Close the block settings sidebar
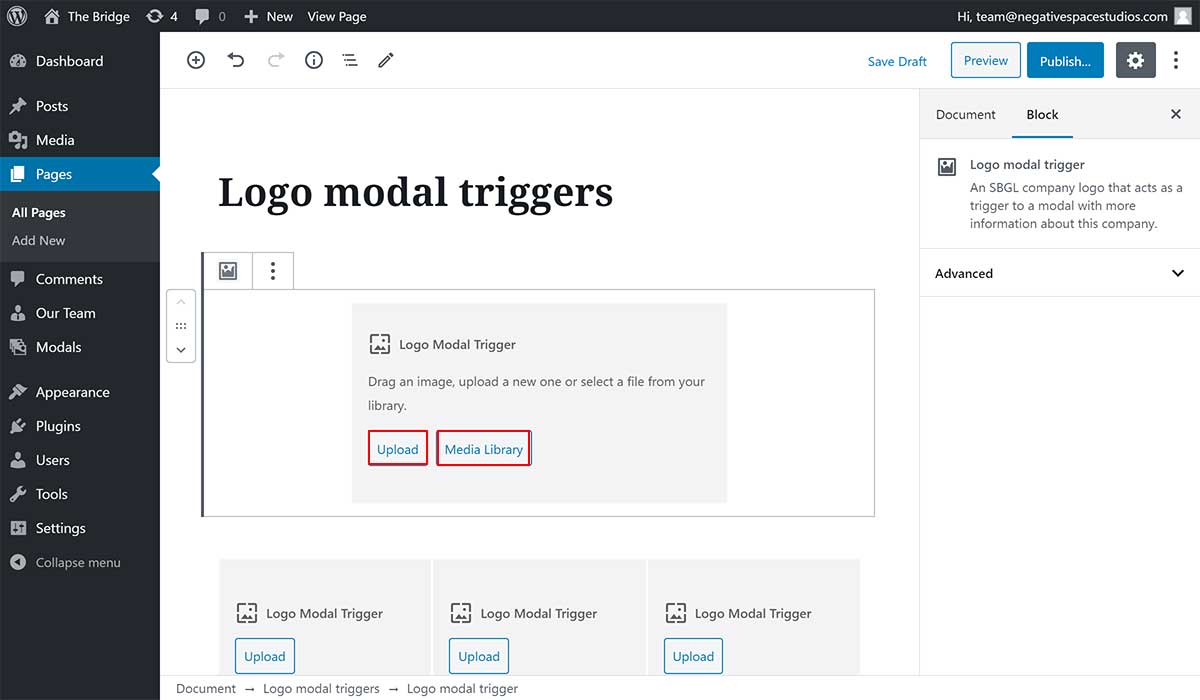 coord(1176,114)
